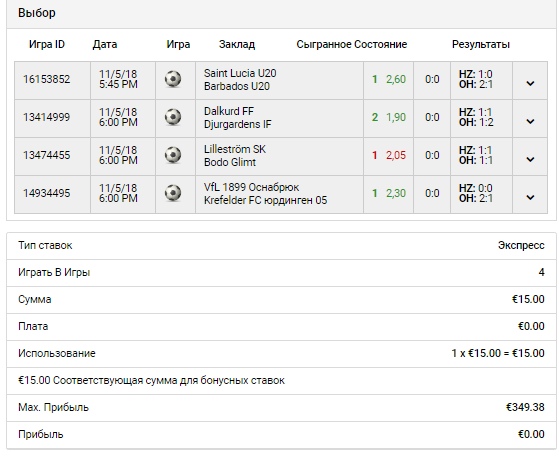Screen dimensions: 559x457
Task: Click soccer ball icon for Lilleström SK match
Action: 173,155
